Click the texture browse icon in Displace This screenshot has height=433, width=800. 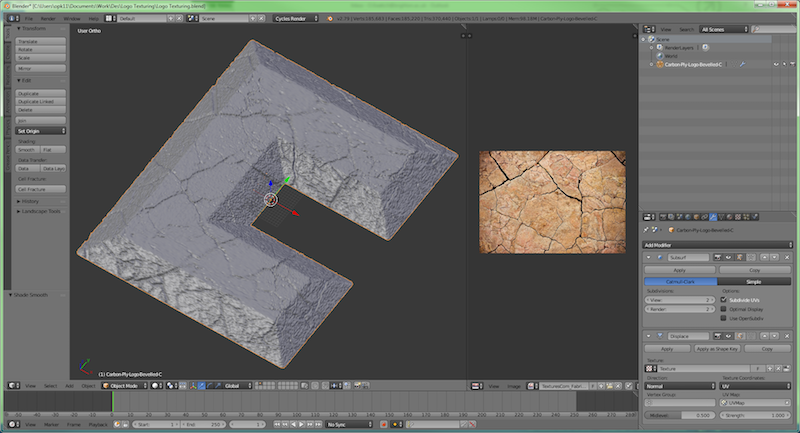coord(651,369)
